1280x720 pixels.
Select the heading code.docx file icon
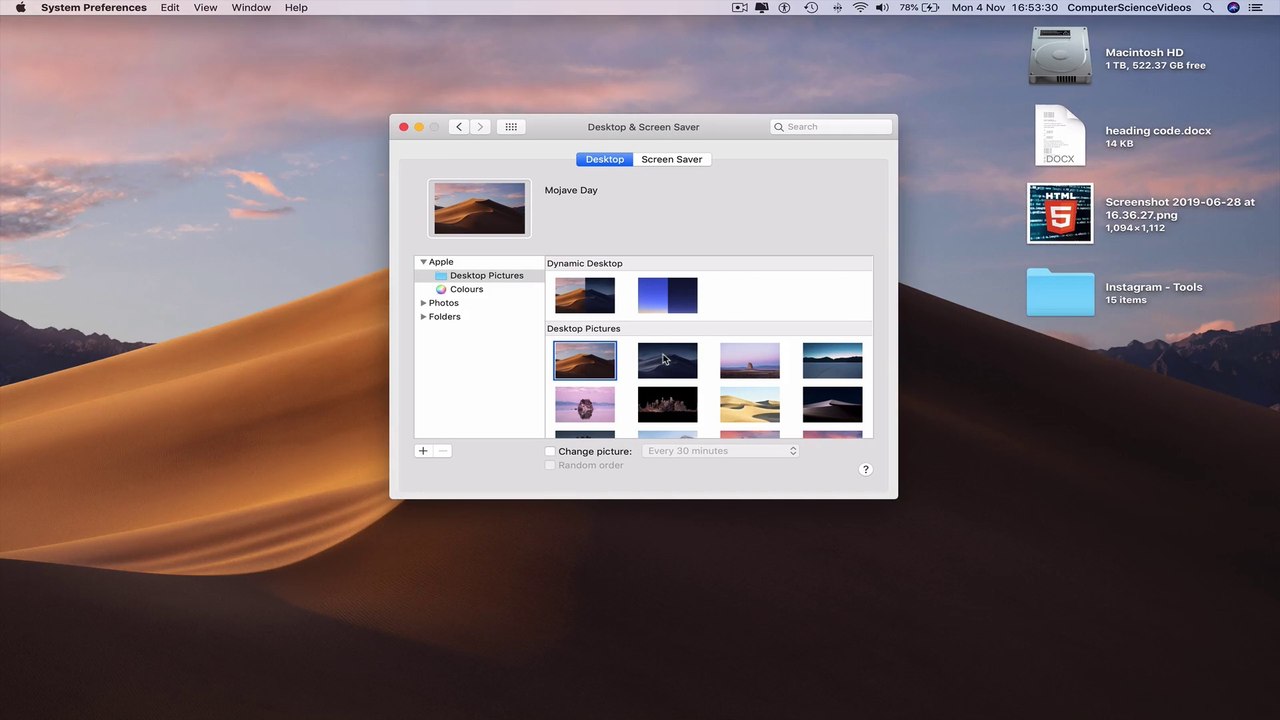pos(1060,135)
